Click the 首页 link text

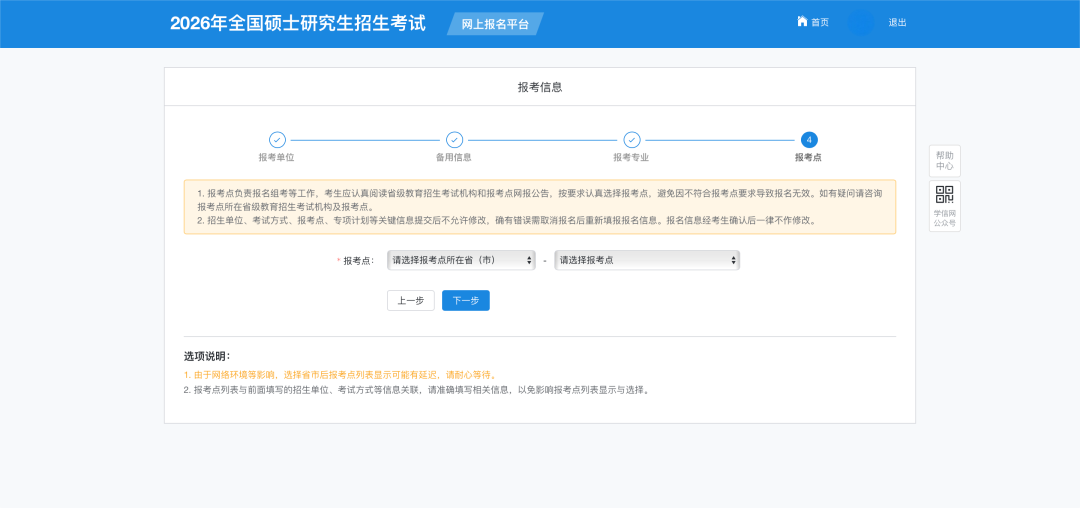click(x=820, y=22)
